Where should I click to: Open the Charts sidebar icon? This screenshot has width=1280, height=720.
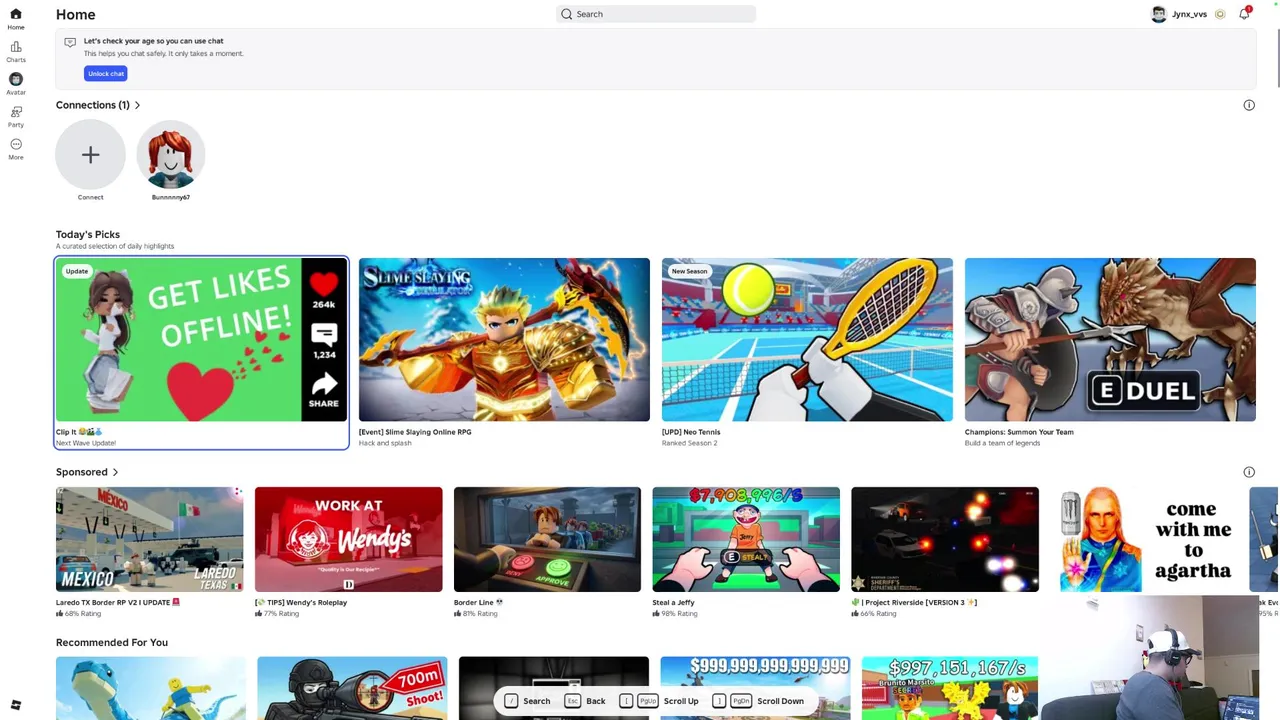[x=15, y=47]
